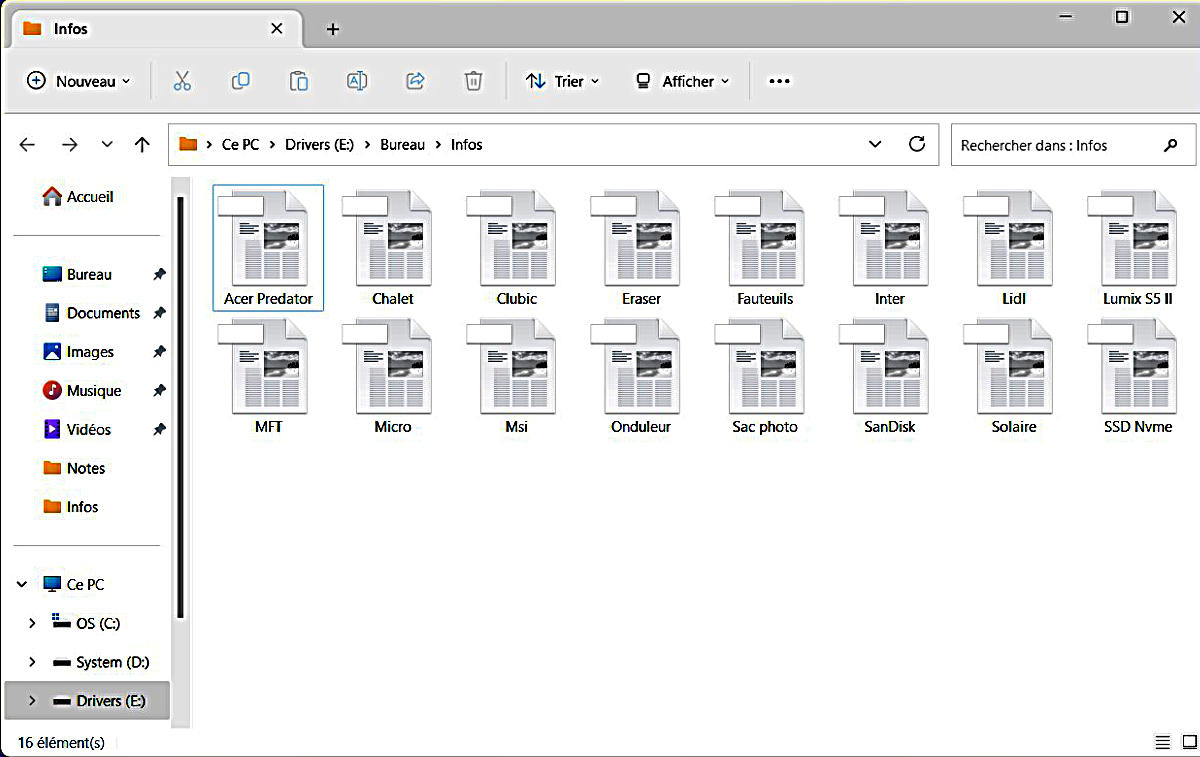Click the Cut scissors icon

[182, 81]
